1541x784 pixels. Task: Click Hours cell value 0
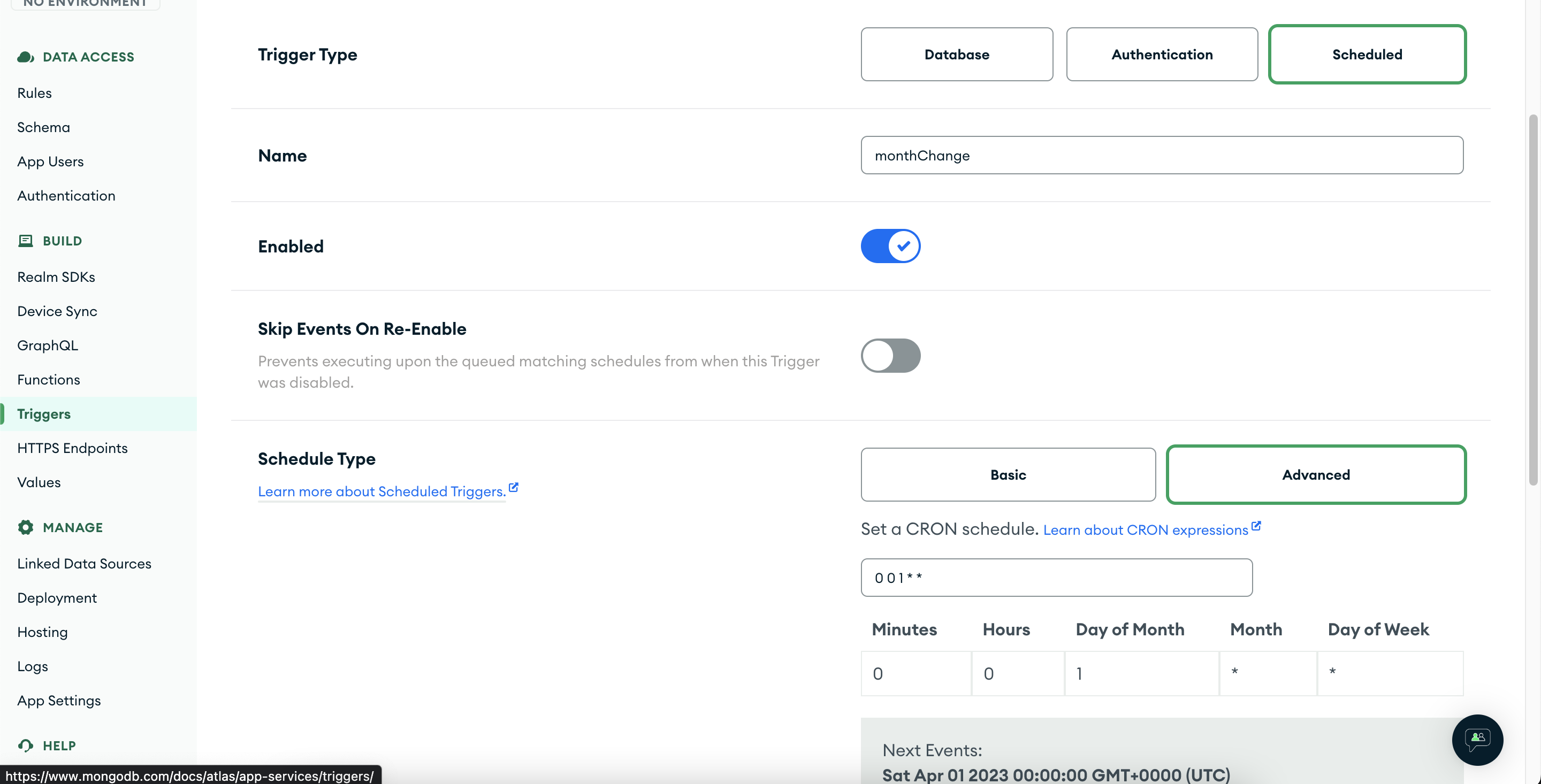1018,673
